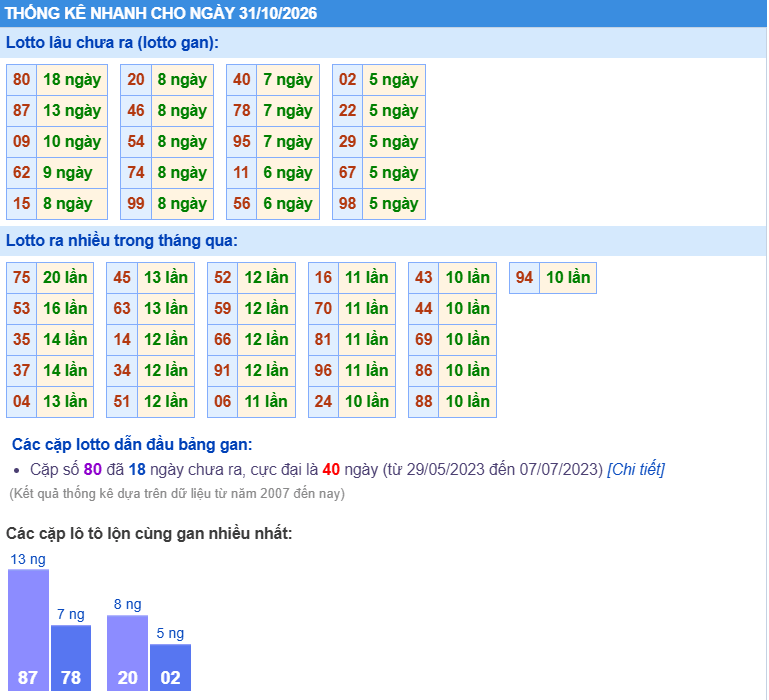Select frequent lotto number 86
Screen dimensions: 769x700
(x=424, y=370)
